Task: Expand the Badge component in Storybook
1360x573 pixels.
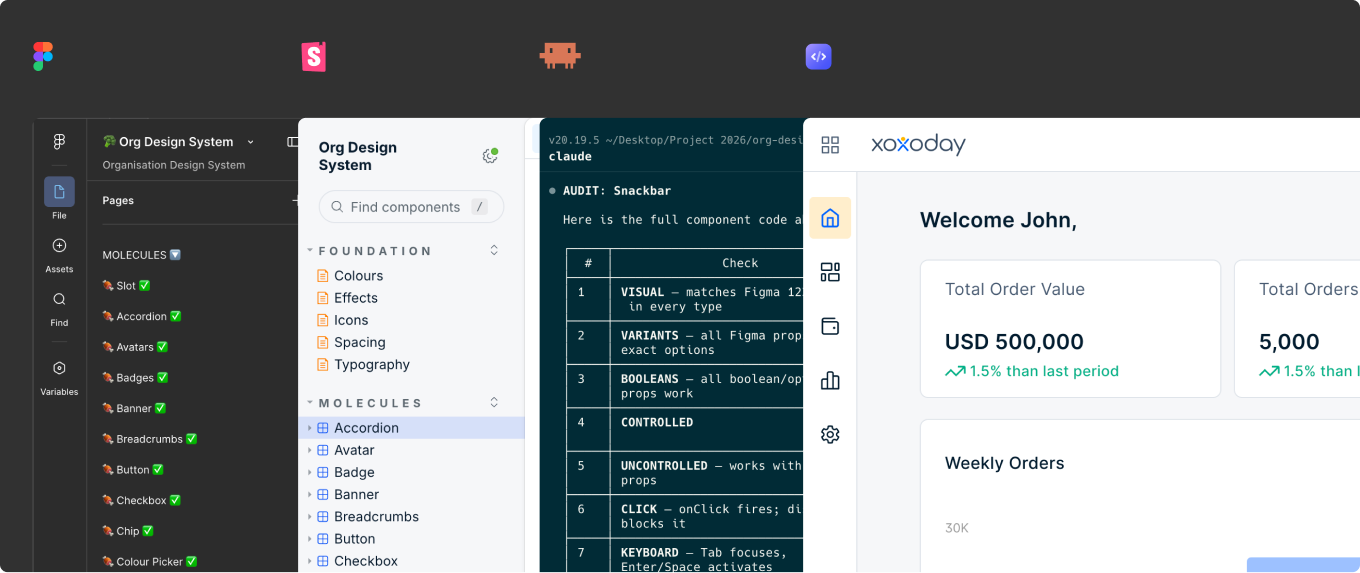Action: tap(310, 472)
